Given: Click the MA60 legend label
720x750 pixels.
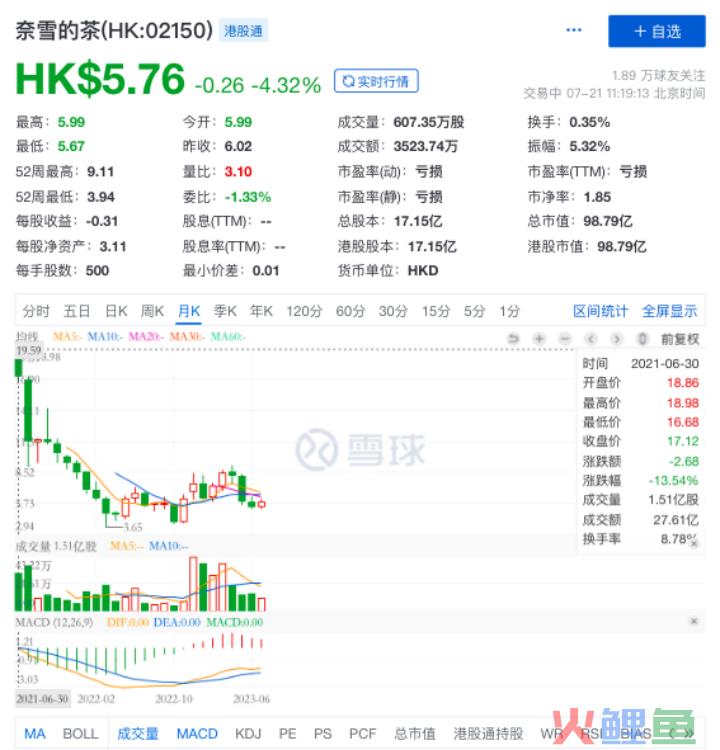Looking at the screenshot, I should coord(228,337).
